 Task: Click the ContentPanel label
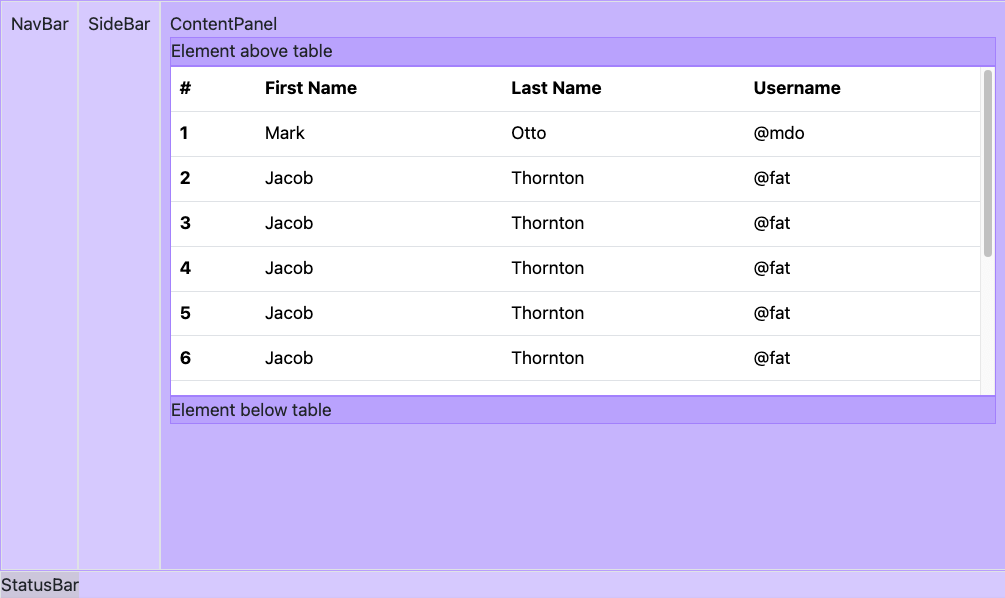tap(221, 24)
